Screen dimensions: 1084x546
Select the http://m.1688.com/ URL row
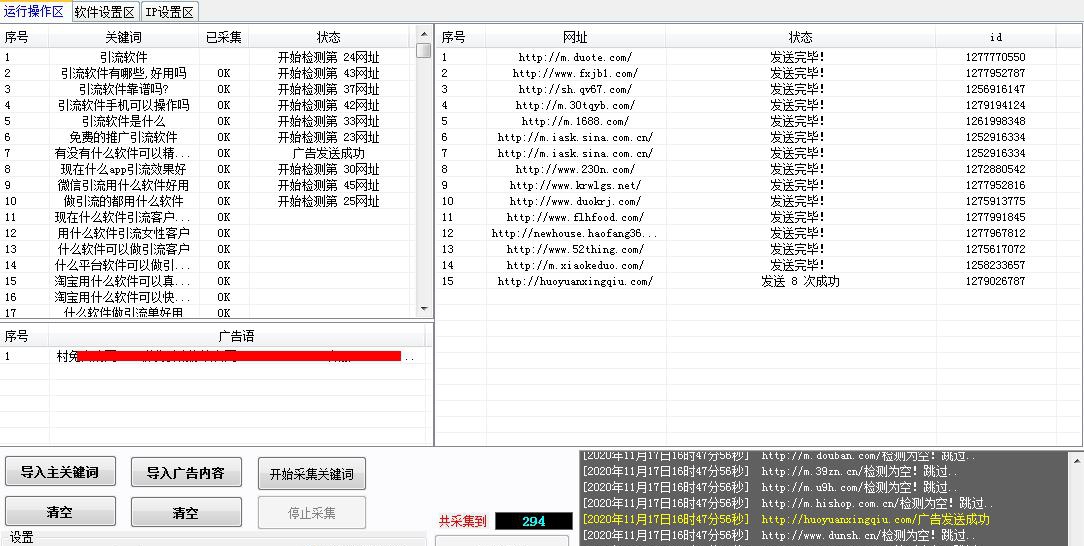[x=575, y=121]
